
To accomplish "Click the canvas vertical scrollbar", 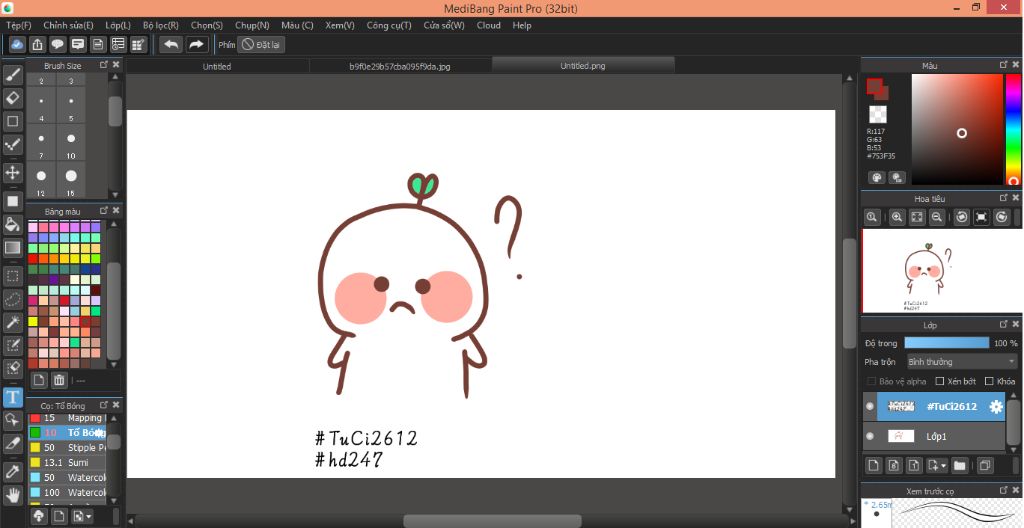I will pyautogui.click(x=849, y=293).
